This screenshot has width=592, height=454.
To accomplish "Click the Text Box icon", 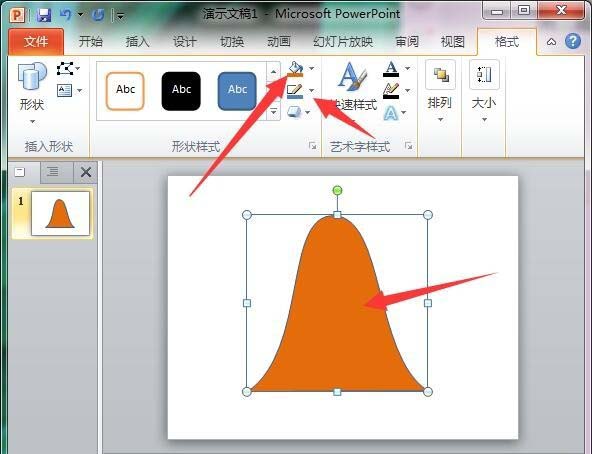I will (65, 90).
